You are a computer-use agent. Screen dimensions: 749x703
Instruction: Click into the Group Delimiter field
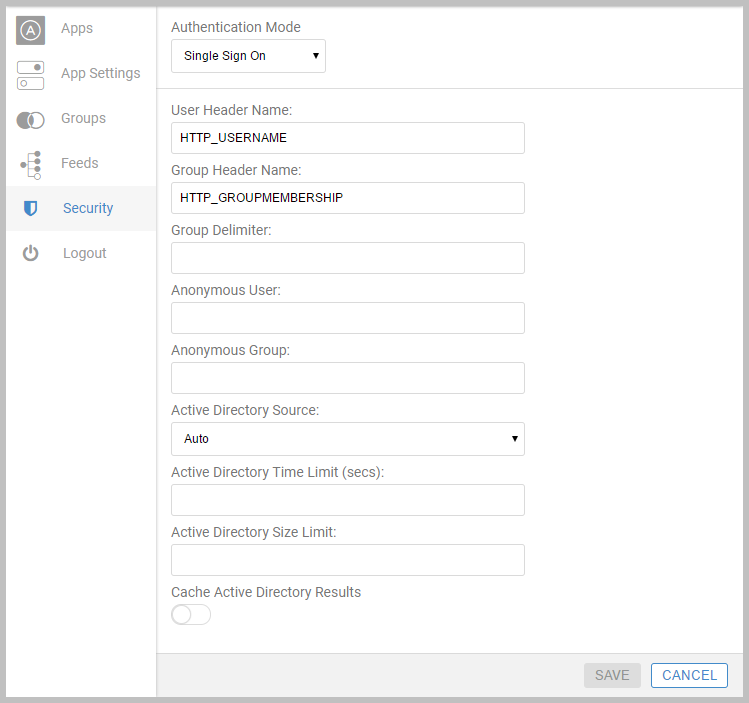click(x=348, y=258)
